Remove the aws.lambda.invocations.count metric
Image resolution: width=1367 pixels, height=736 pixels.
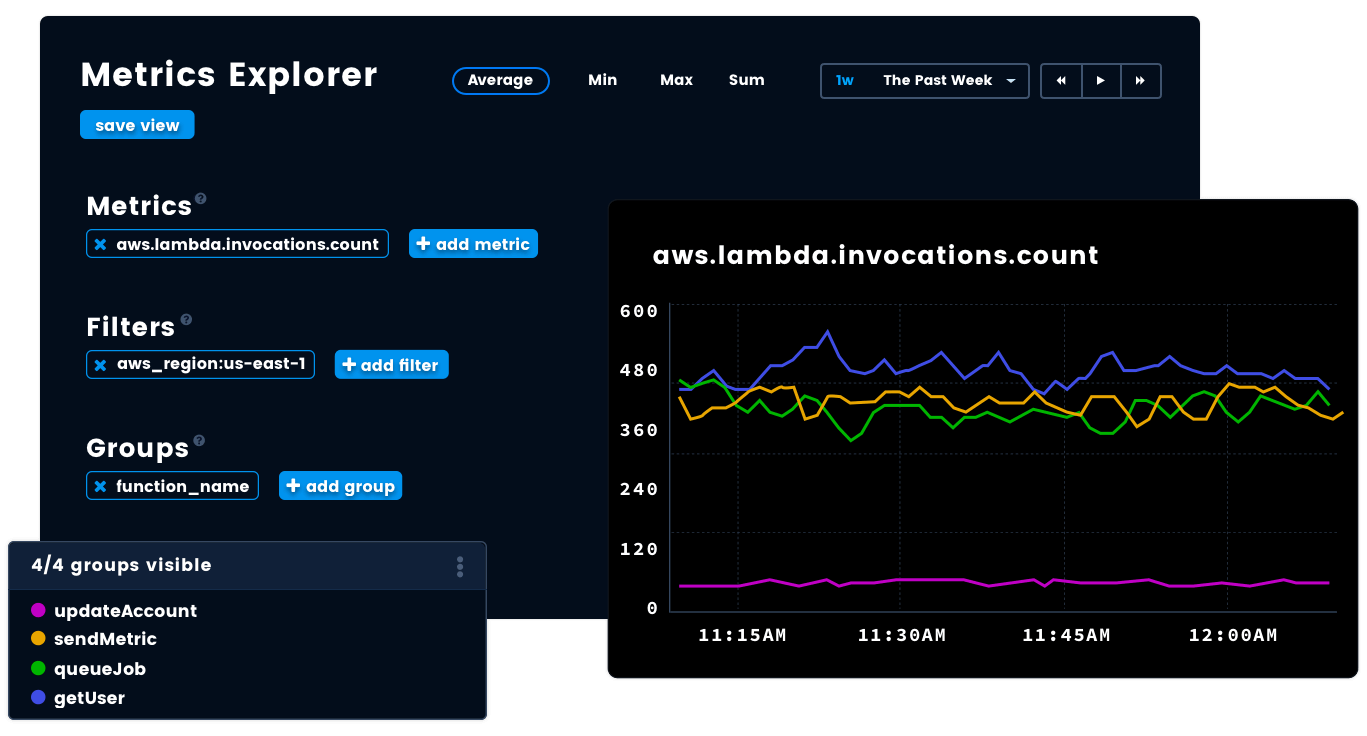pyautogui.click(x=100, y=243)
